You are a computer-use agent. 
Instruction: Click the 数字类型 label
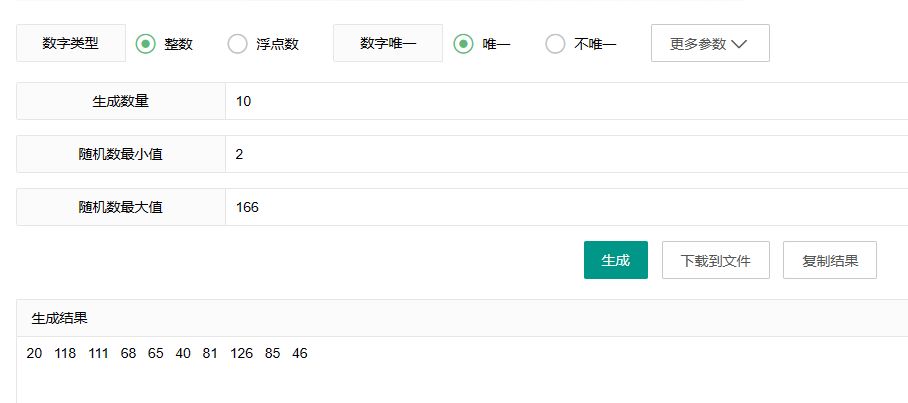tap(71, 43)
